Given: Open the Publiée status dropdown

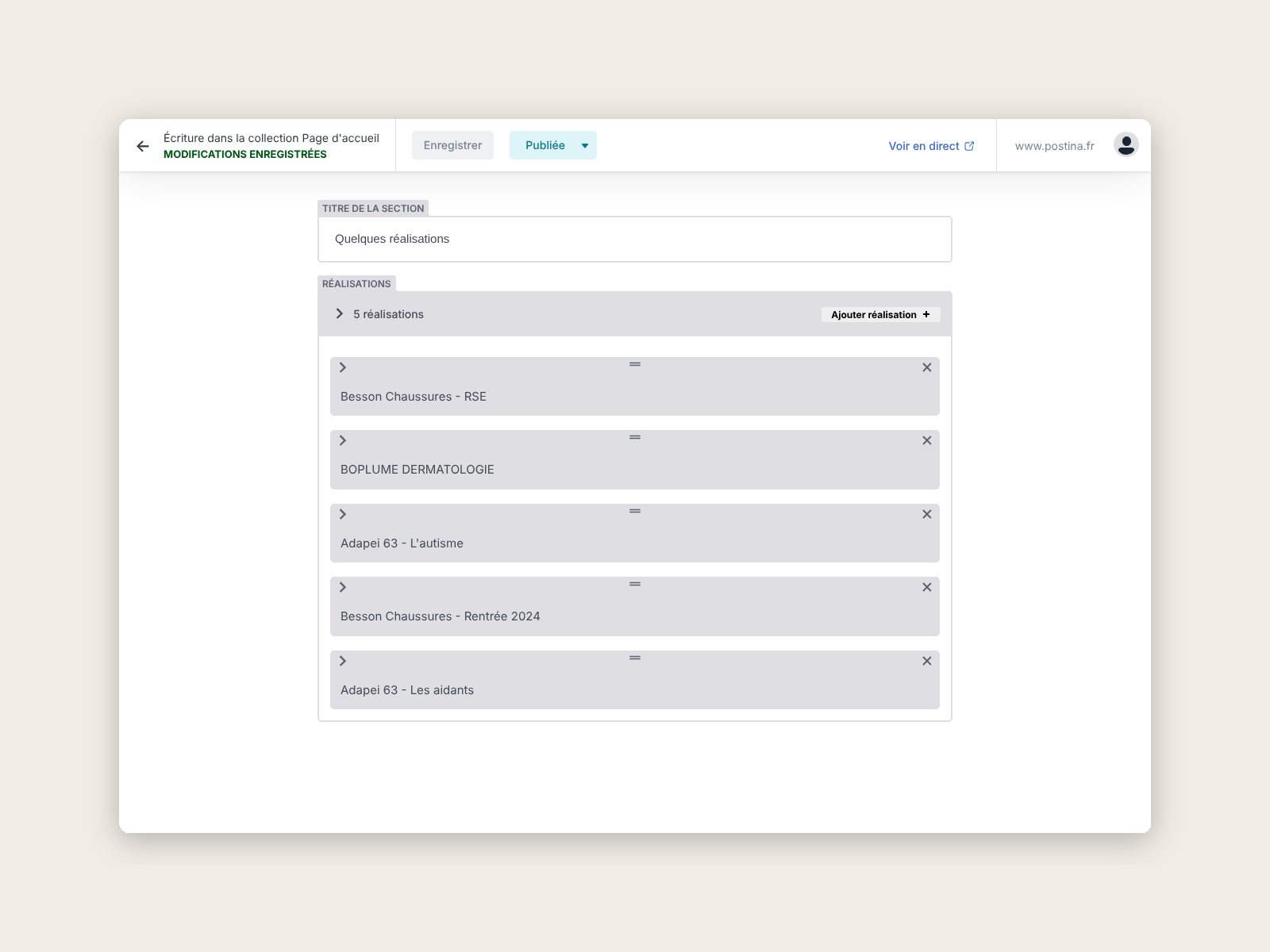Looking at the screenshot, I should coord(553,145).
